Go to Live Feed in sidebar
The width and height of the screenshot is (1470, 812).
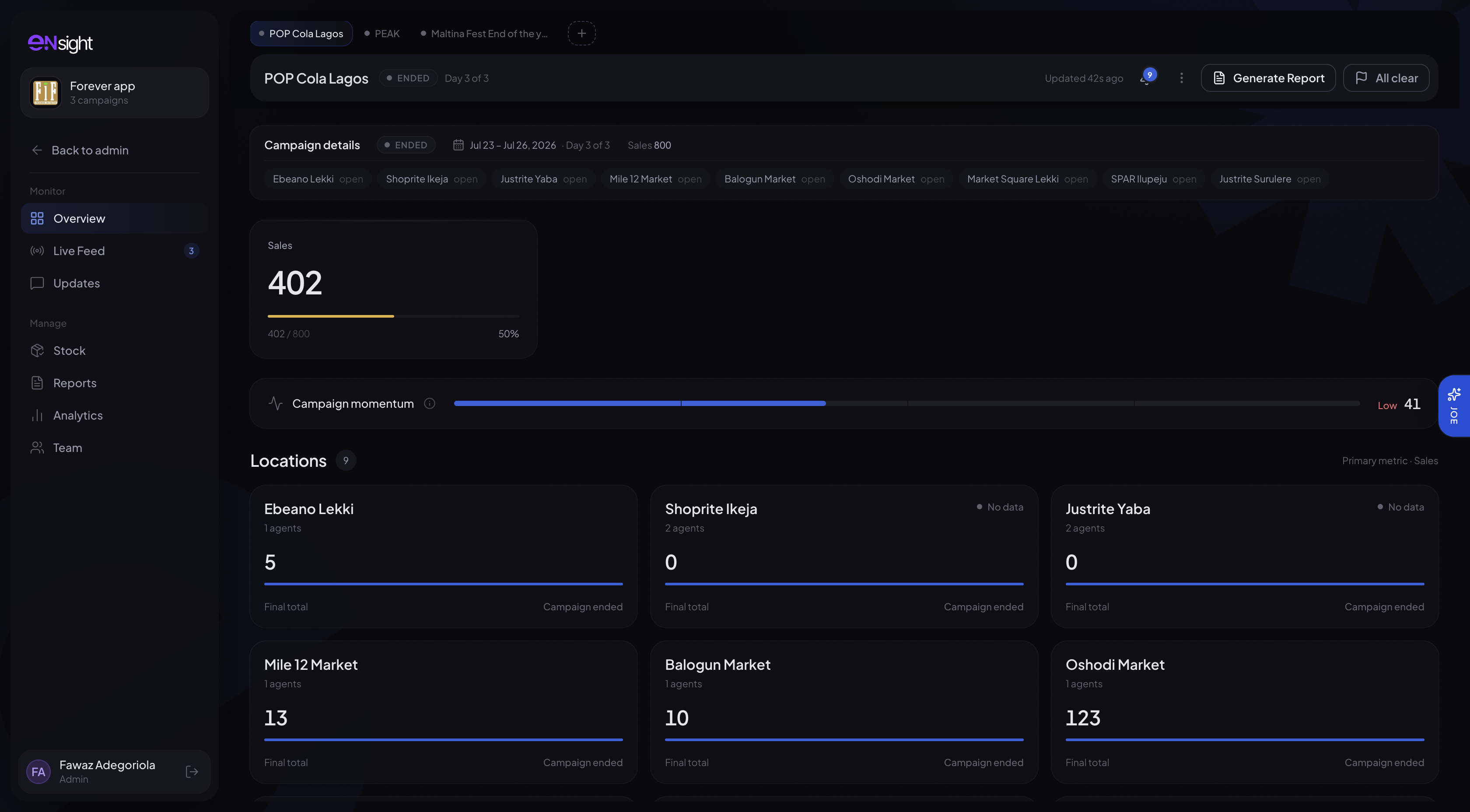click(x=115, y=251)
